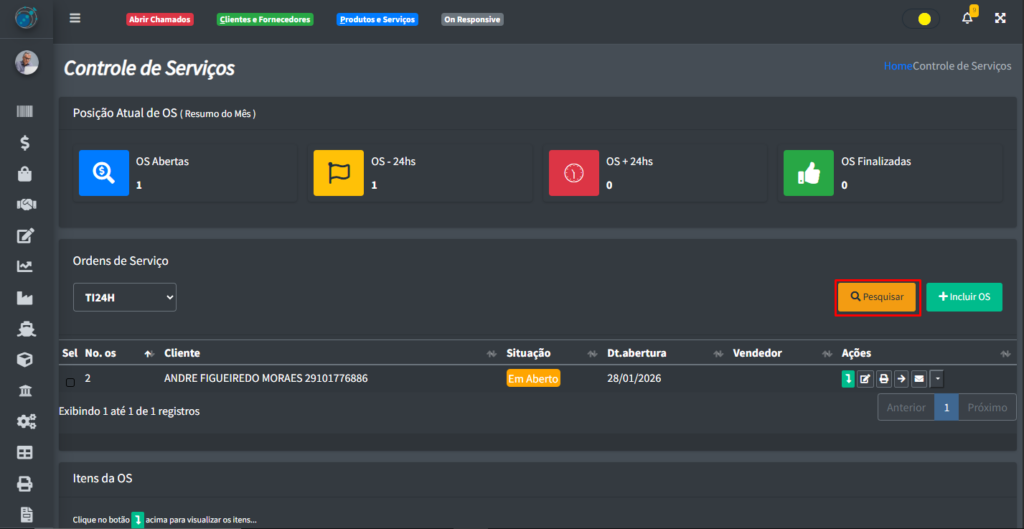Send service order 2 by email
Image resolution: width=1024 pixels, height=529 pixels.
tap(918, 379)
